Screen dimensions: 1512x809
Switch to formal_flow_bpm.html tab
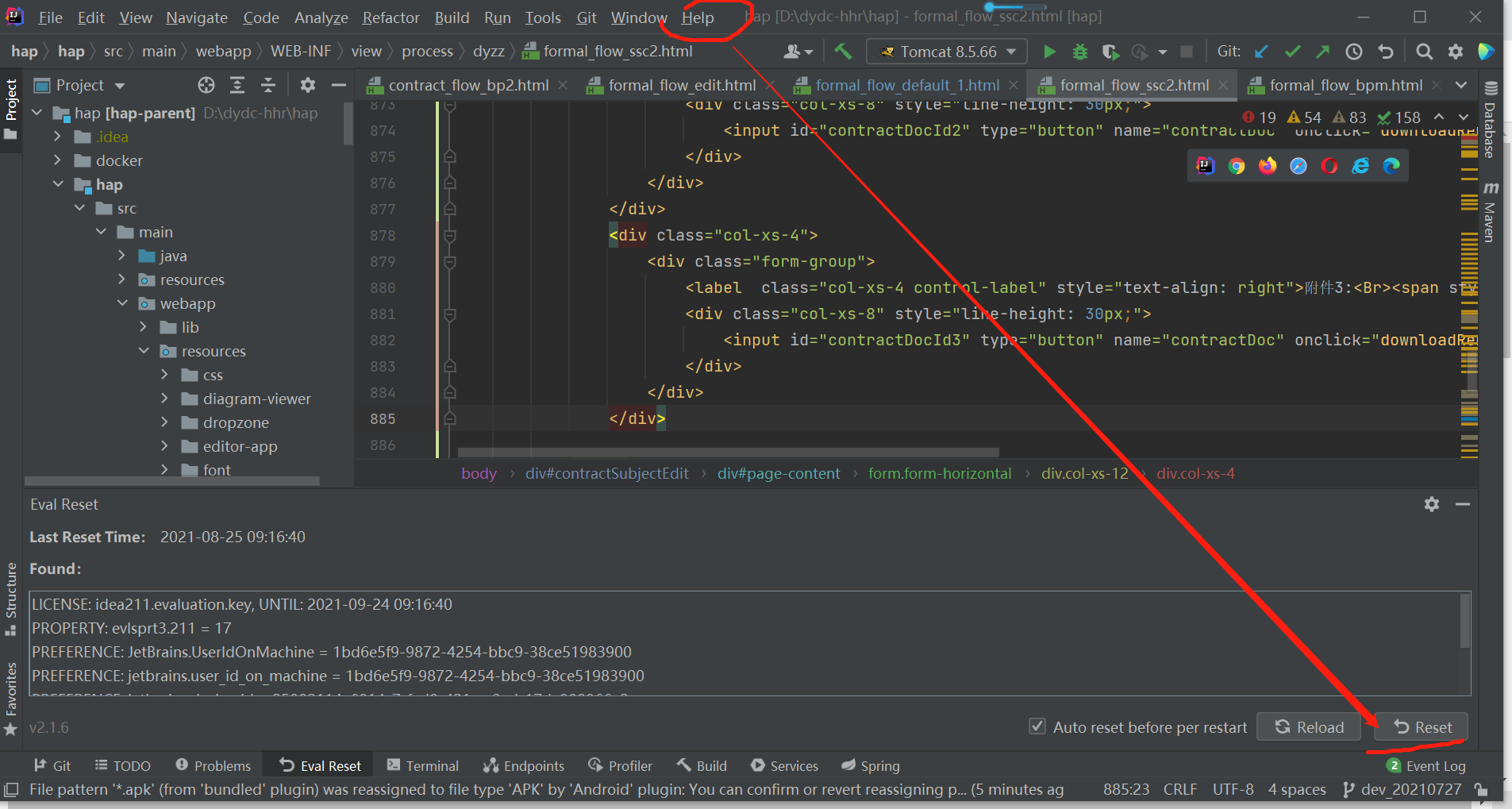(1345, 85)
